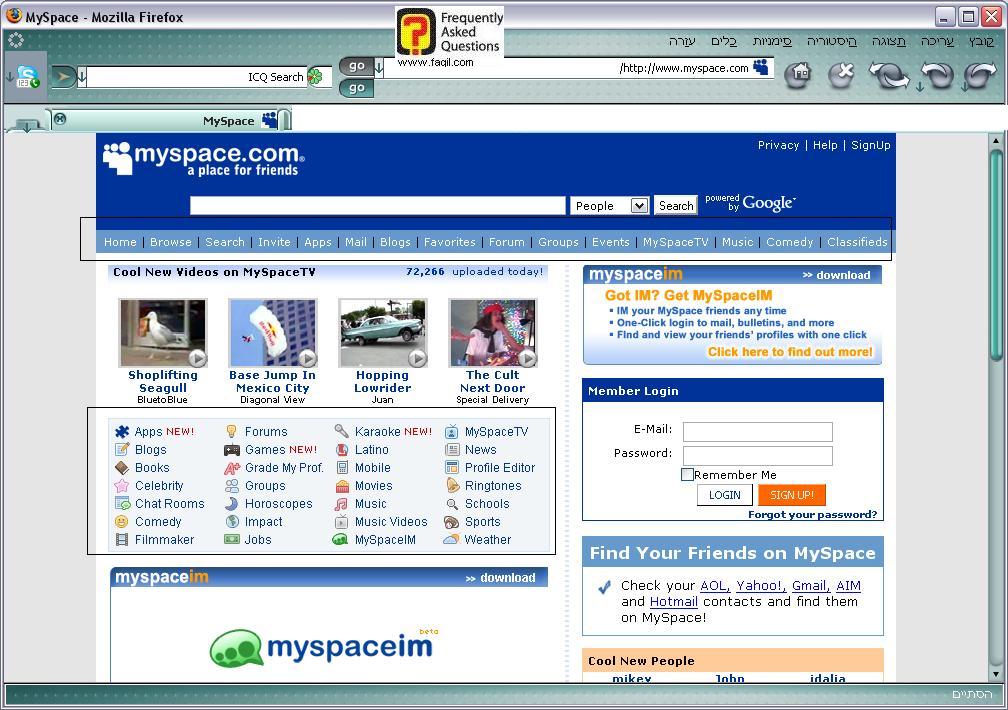The width and height of the screenshot is (1008, 710).
Task: Click the ICQ flower search icon
Action: [315, 77]
